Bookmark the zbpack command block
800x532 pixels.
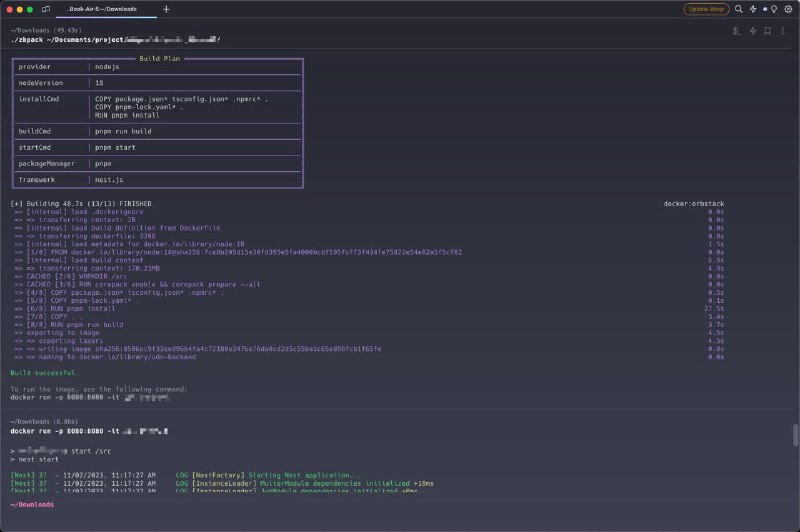767,31
